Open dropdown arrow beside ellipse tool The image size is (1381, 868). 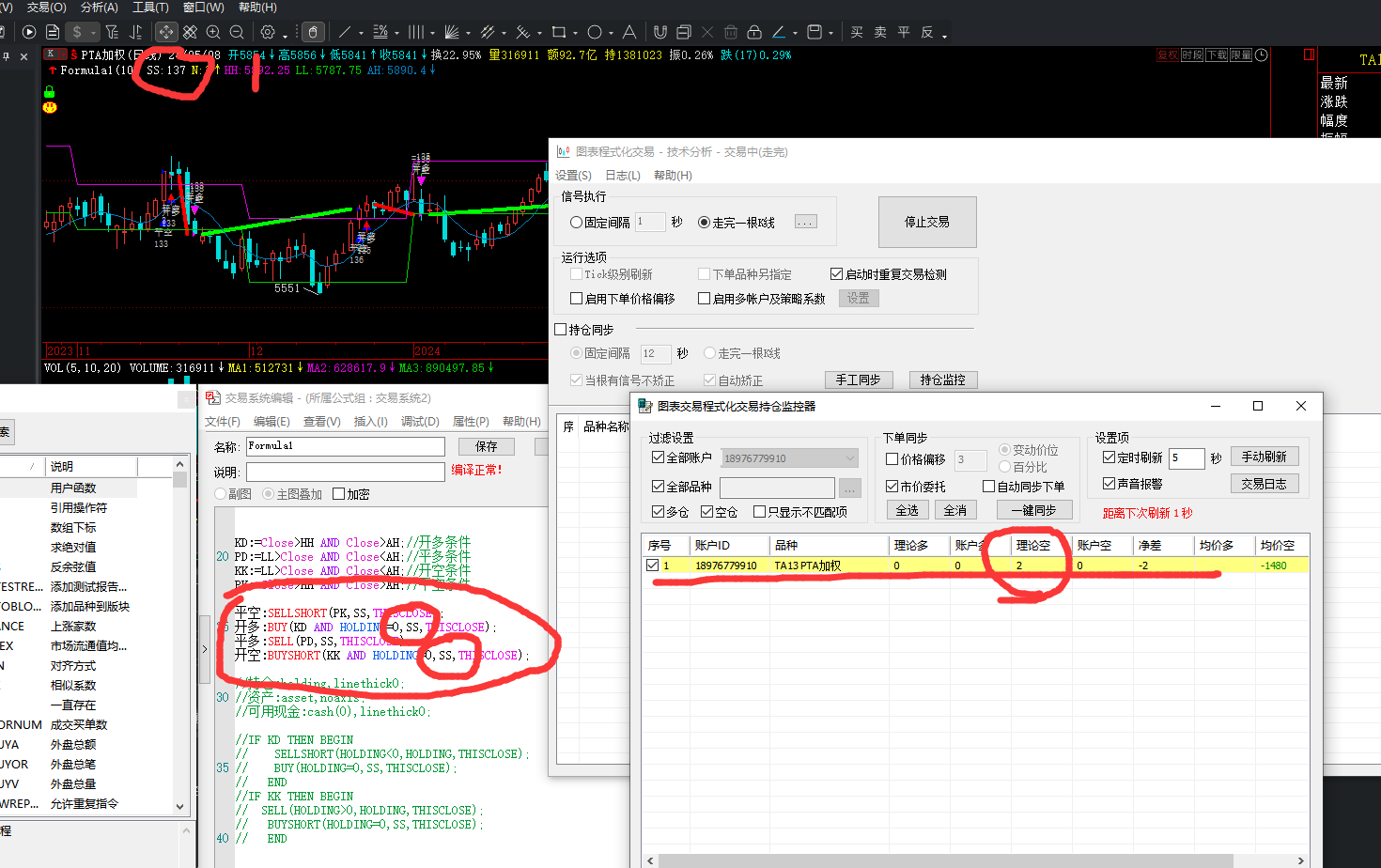(611, 33)
